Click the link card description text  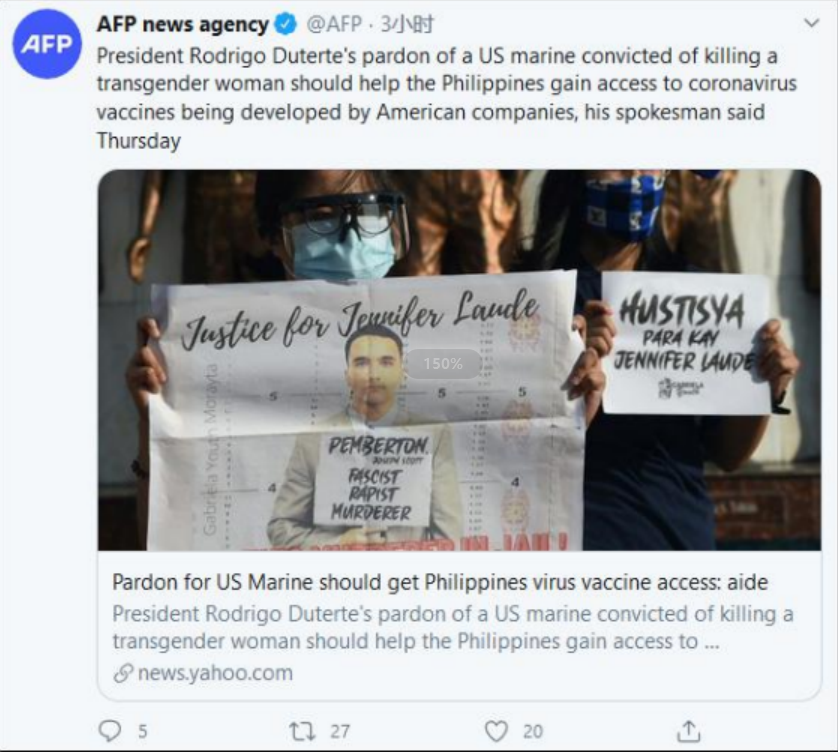coord(453,627)
